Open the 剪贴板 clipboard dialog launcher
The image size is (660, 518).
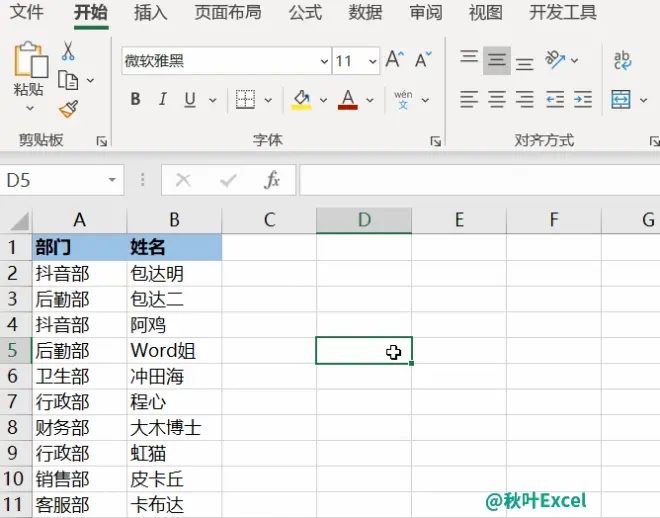click(102, 141)
